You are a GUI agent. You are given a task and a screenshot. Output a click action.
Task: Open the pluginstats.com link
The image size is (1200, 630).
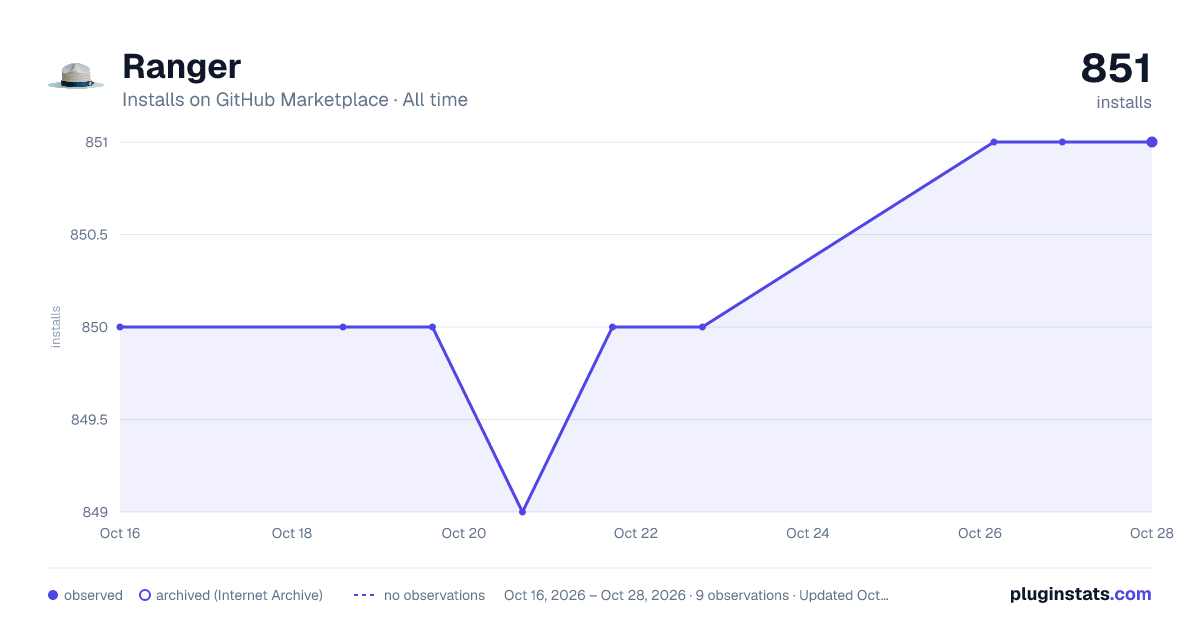pyautogui.click(x=1081, y=594)
